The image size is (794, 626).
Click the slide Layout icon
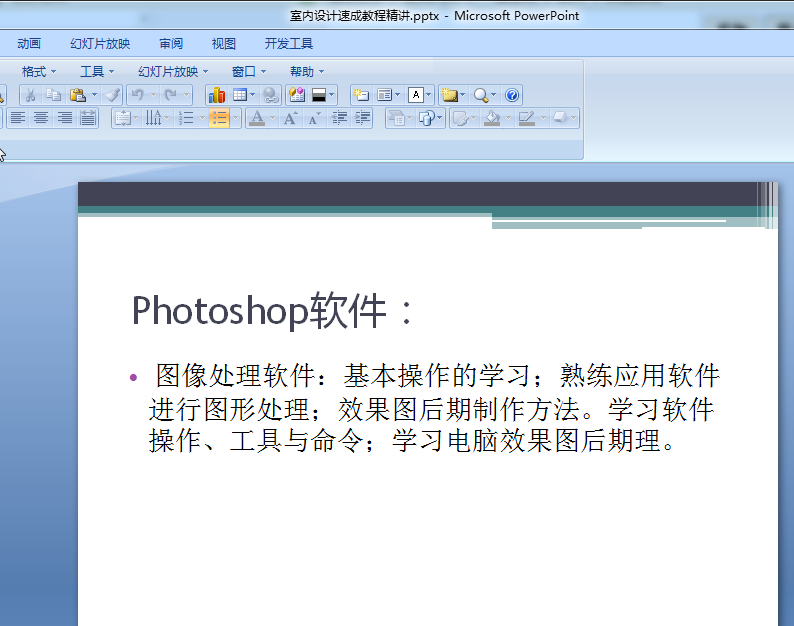[385, 95]
